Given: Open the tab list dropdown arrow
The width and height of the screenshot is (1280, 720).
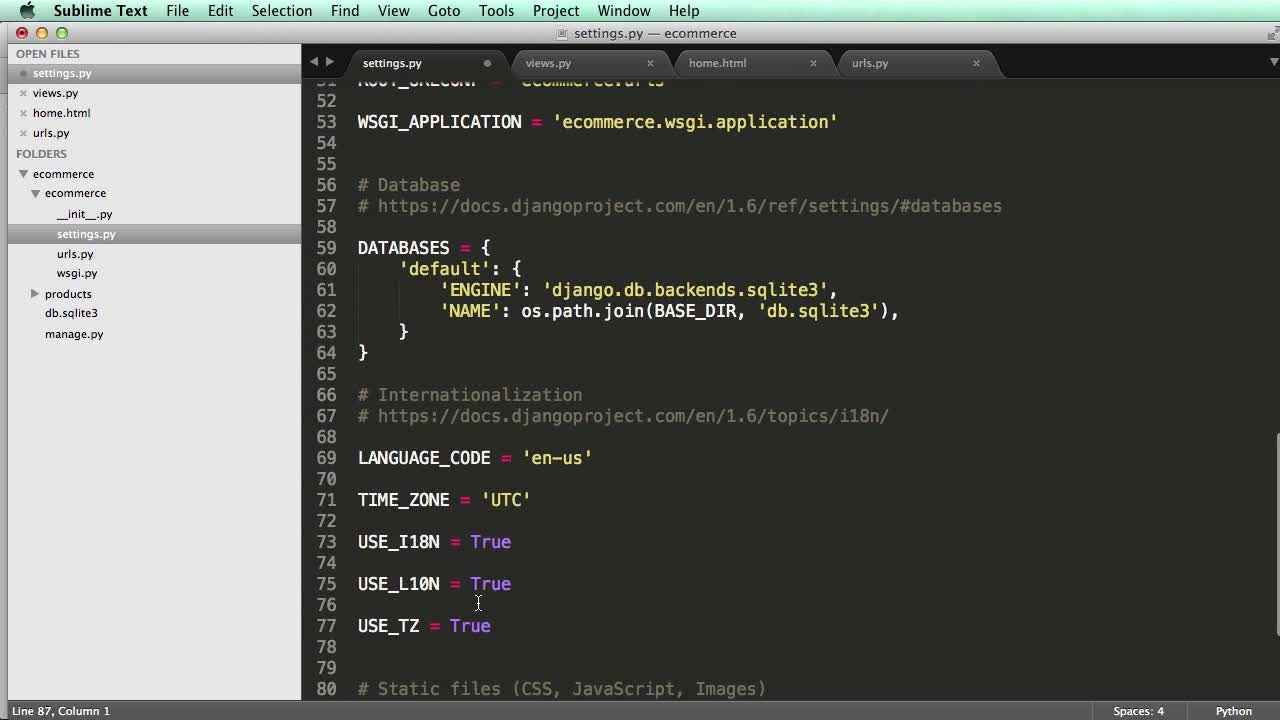Looking at the screenshot, I should click(x=1272, y=62).
